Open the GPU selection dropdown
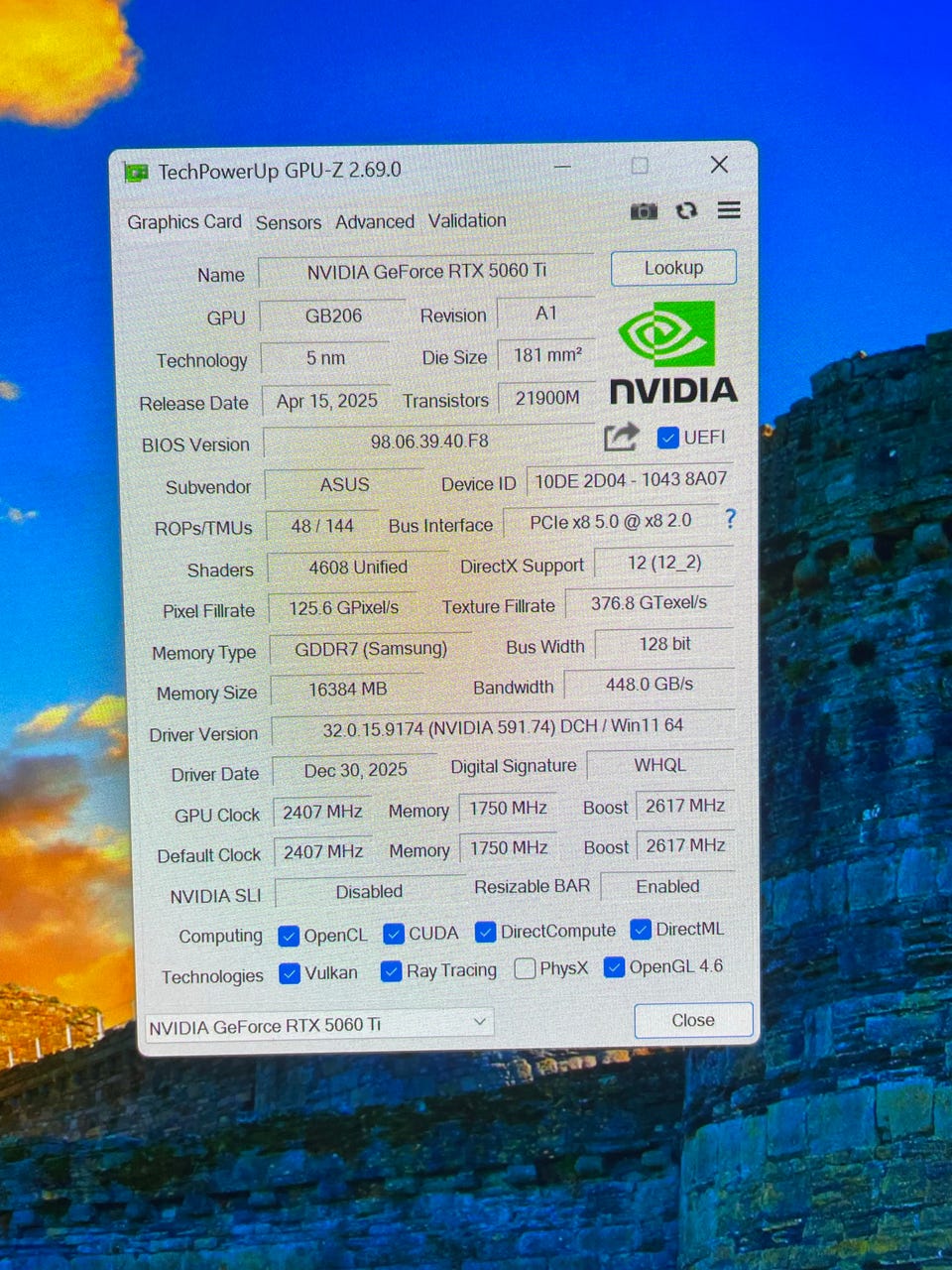 tap(319, 1025)
